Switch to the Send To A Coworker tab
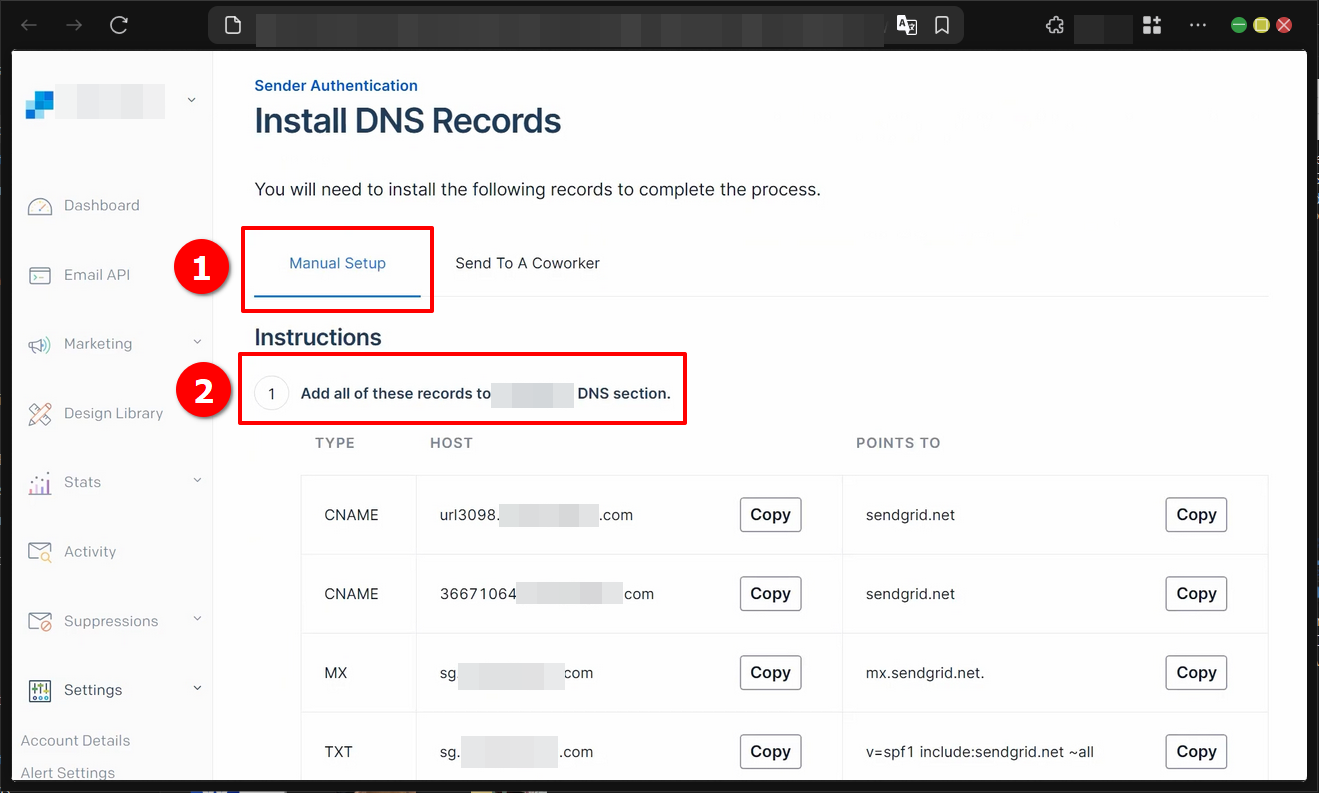Image resolution: width=1319 pixels, height=793 pixels. (527, 263)
